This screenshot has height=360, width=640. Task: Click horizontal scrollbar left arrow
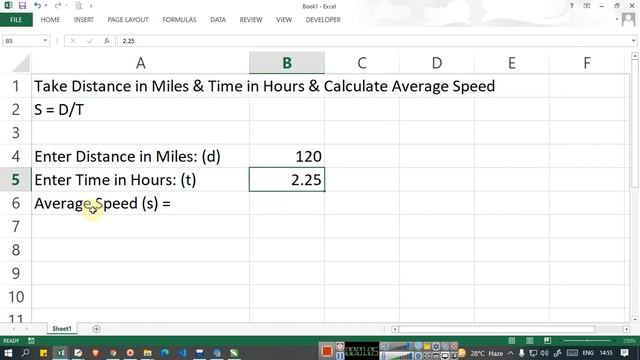tap(395, 329)
